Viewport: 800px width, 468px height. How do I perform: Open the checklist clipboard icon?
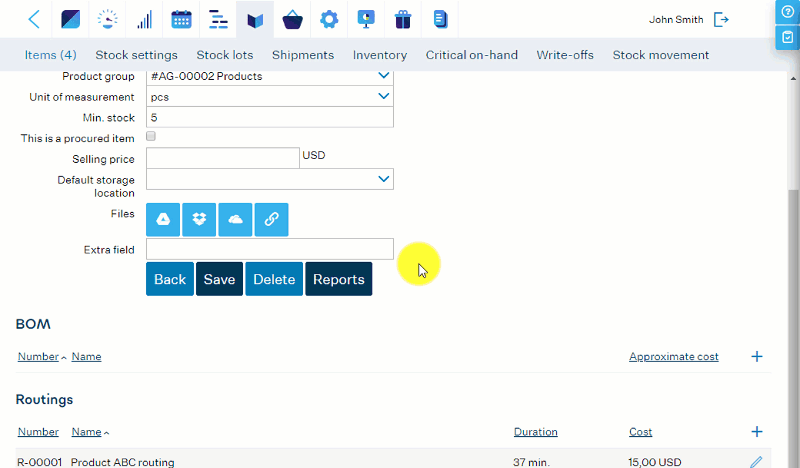click(787, 37)
